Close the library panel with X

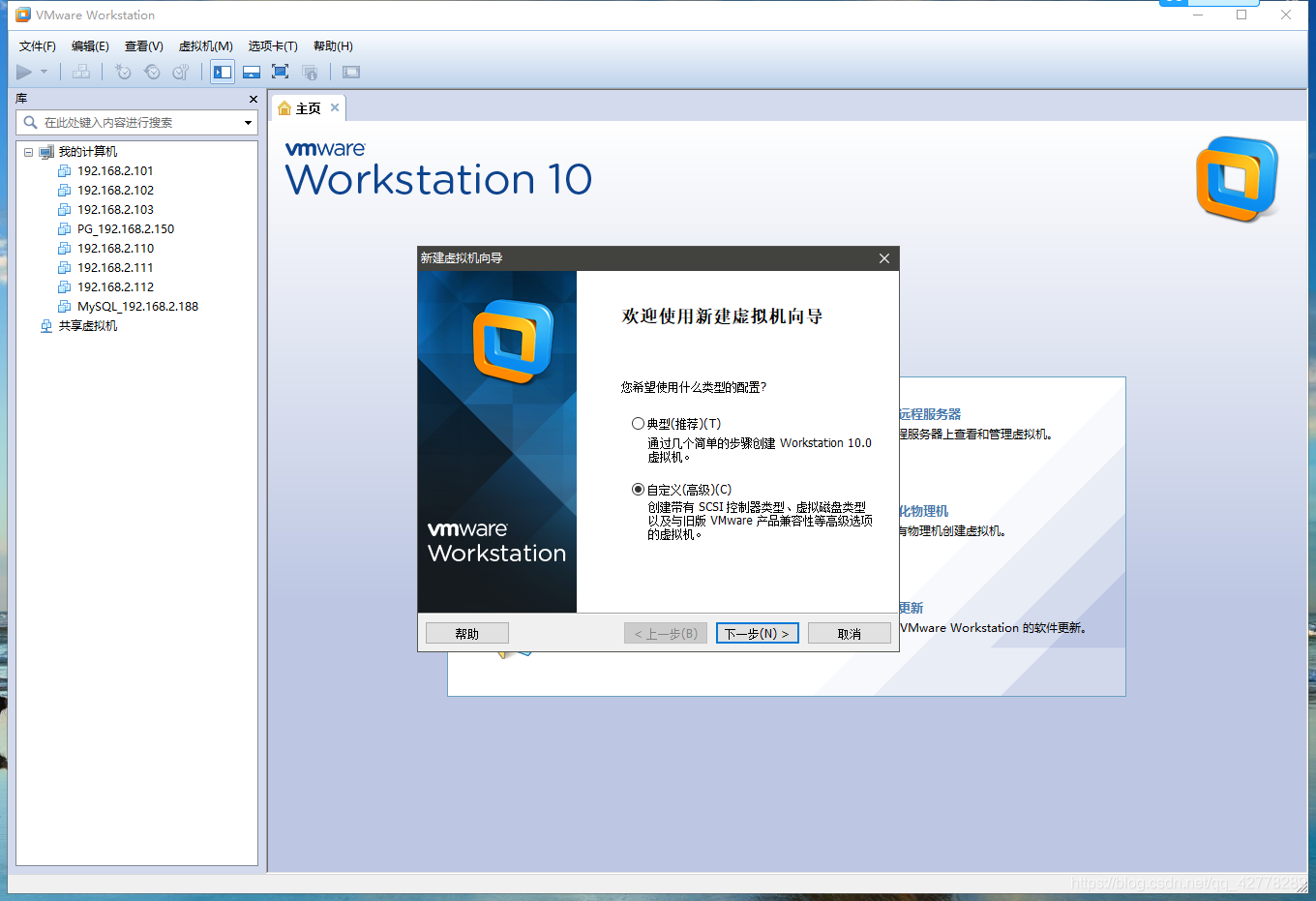click(254, 99)
